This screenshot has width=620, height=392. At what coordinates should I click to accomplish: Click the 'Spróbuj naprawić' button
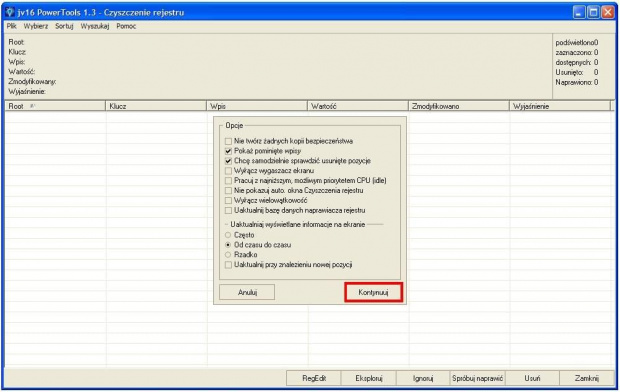(478, 378)
